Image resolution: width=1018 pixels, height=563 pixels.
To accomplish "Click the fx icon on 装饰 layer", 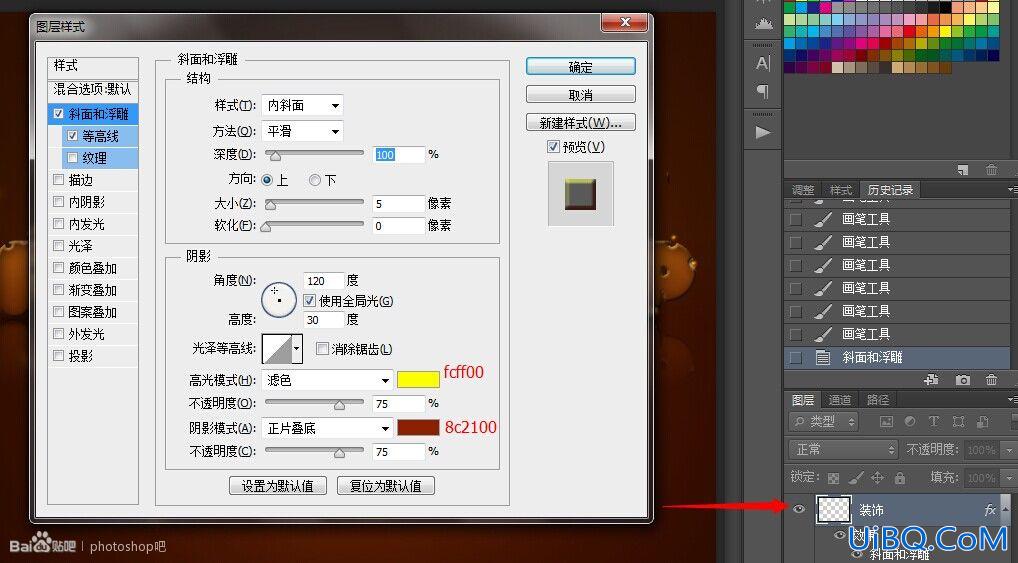I will [990, 510].
